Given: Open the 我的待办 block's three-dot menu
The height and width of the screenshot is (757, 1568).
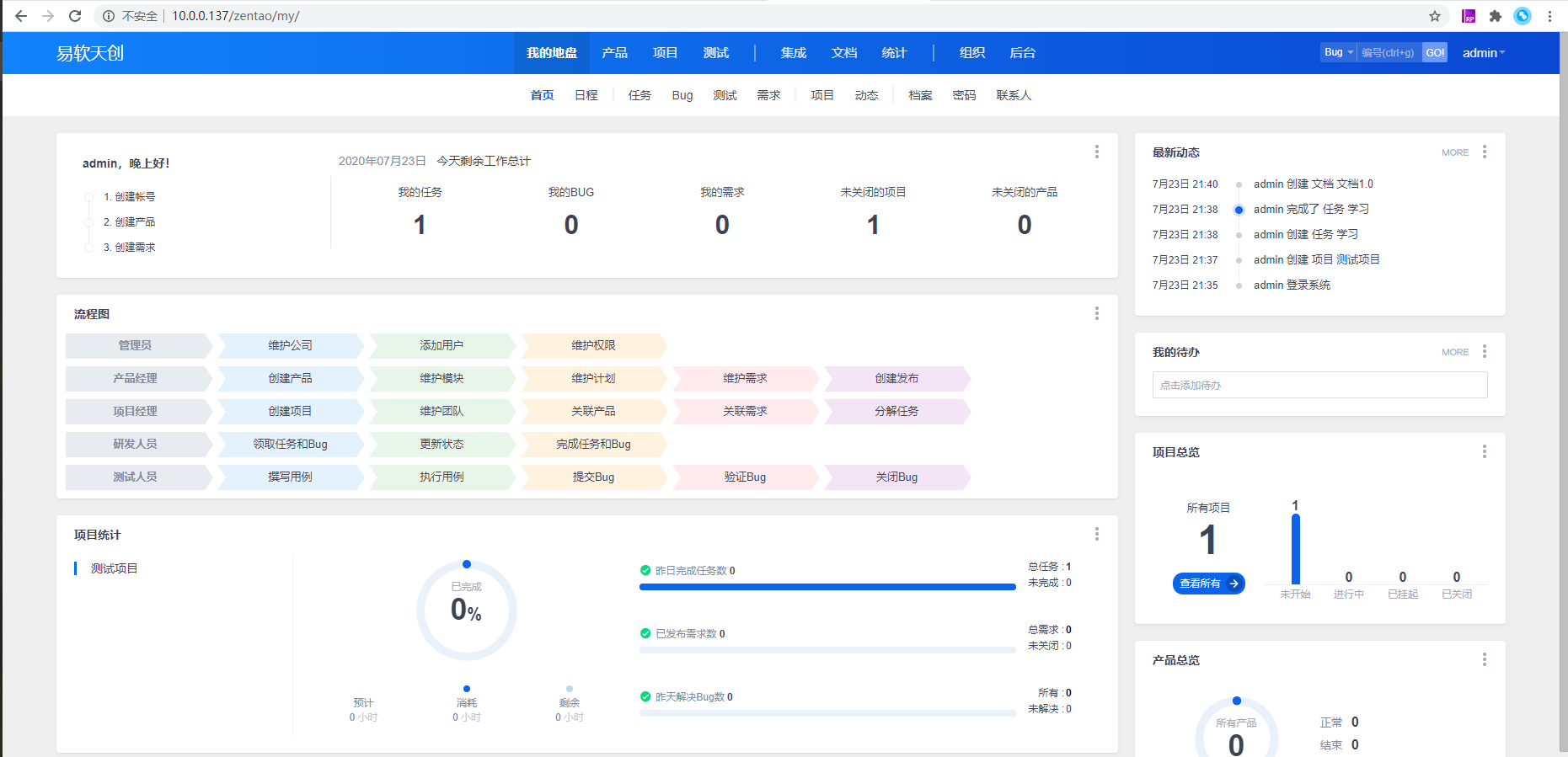Looking at the screenshot, I should point(1484,351).
